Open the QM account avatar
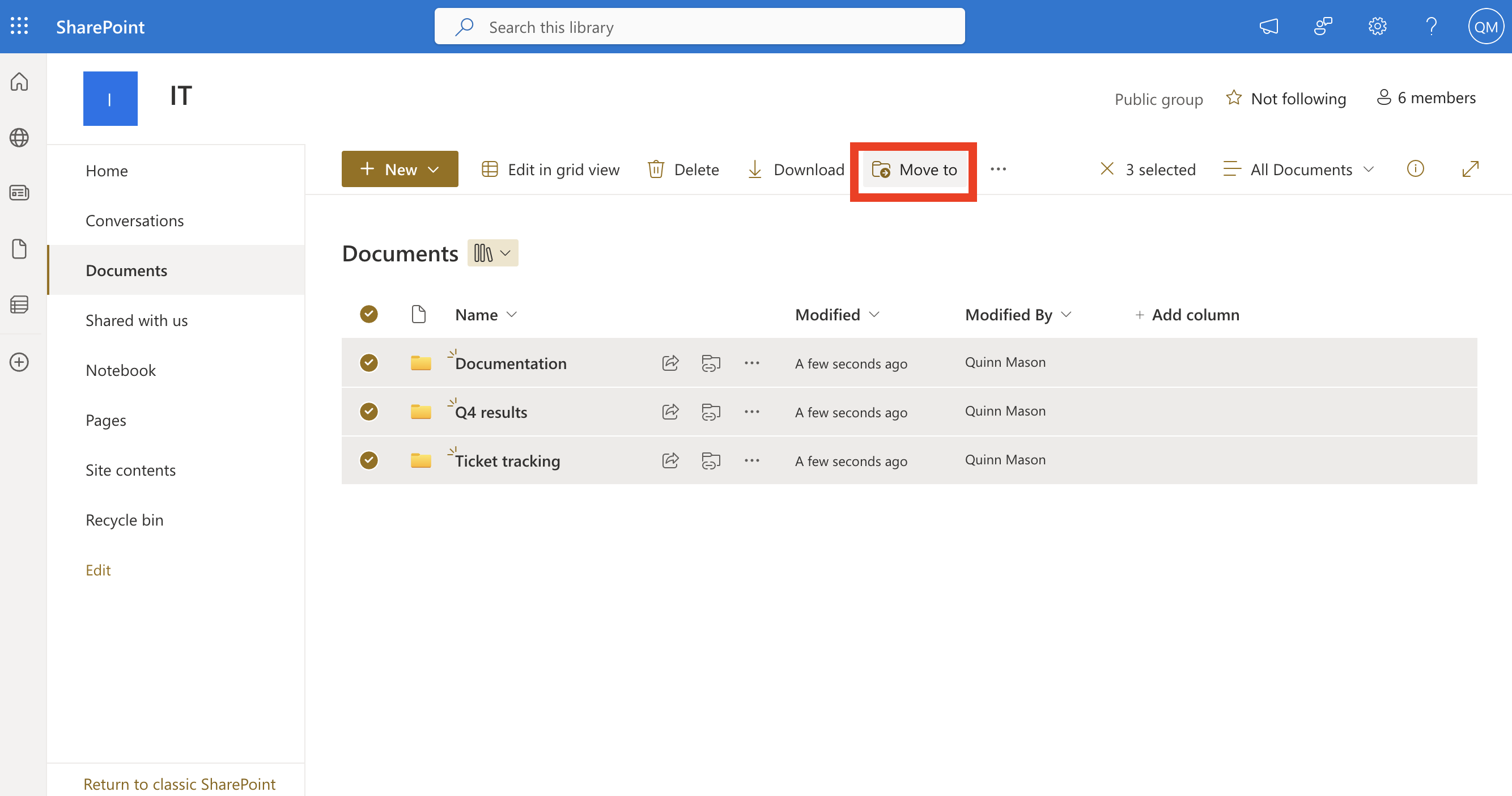The image size is (1512, 796). (1485, 27)
